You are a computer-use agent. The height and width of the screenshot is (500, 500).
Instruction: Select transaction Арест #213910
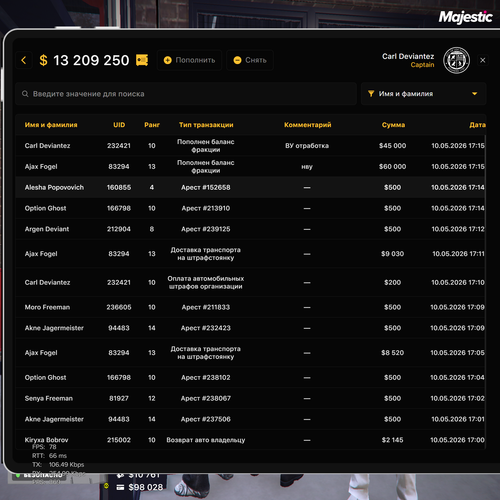point(206,208)
